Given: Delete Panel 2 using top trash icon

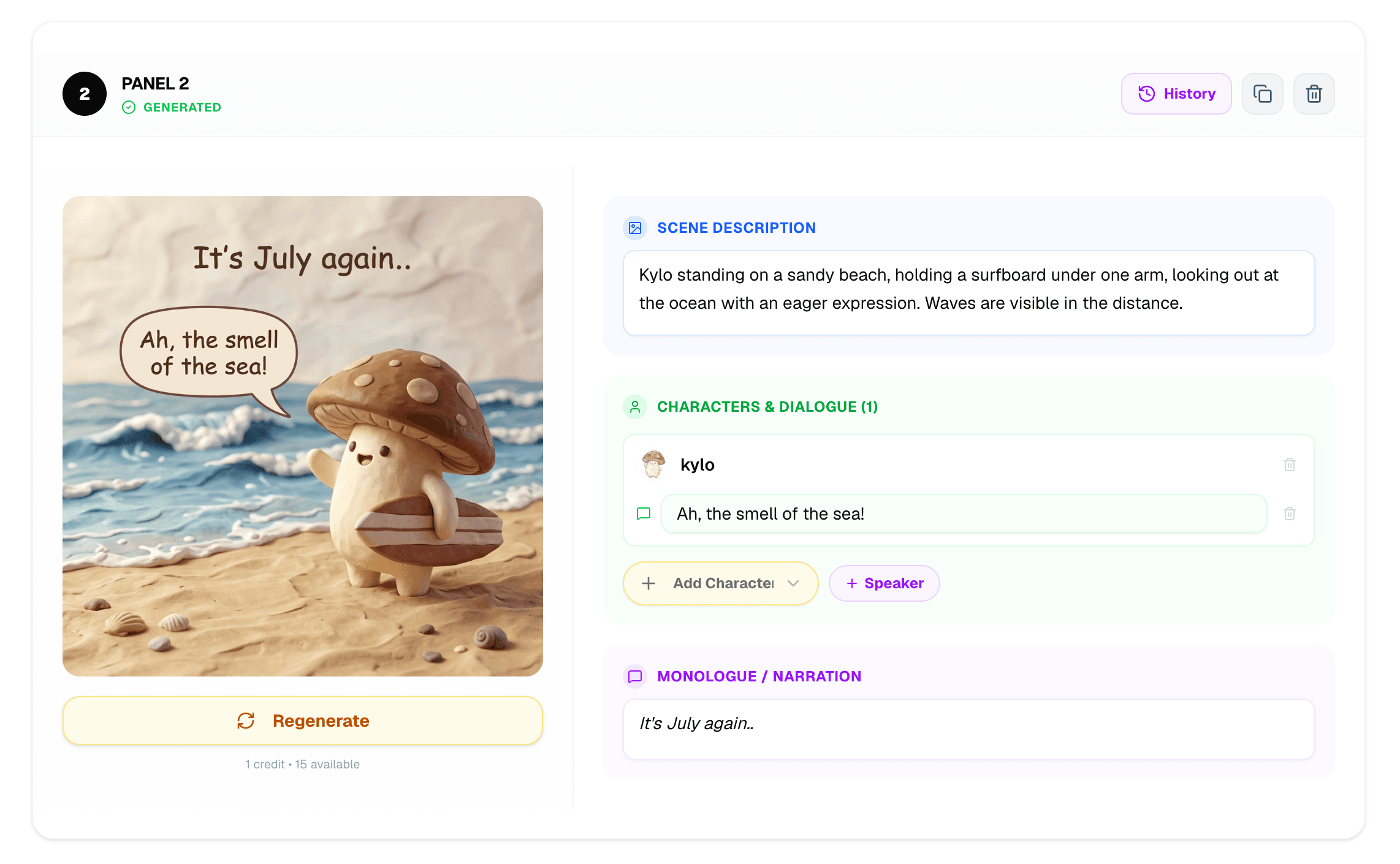Looking at the screenshot, I should tap(1314, 94).
